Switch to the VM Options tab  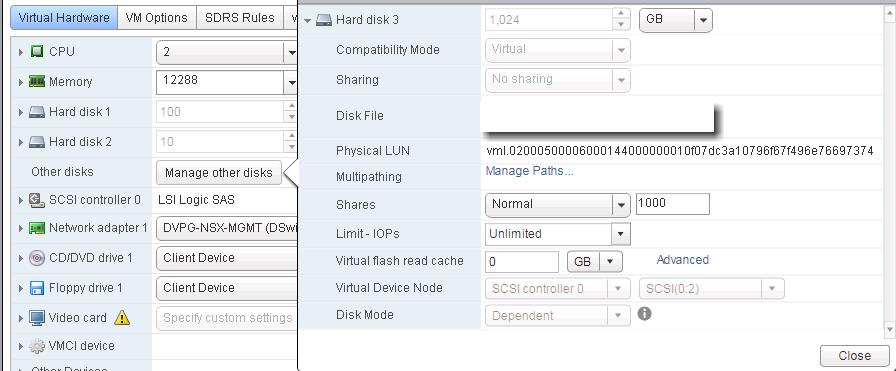[x=157, y=18]
